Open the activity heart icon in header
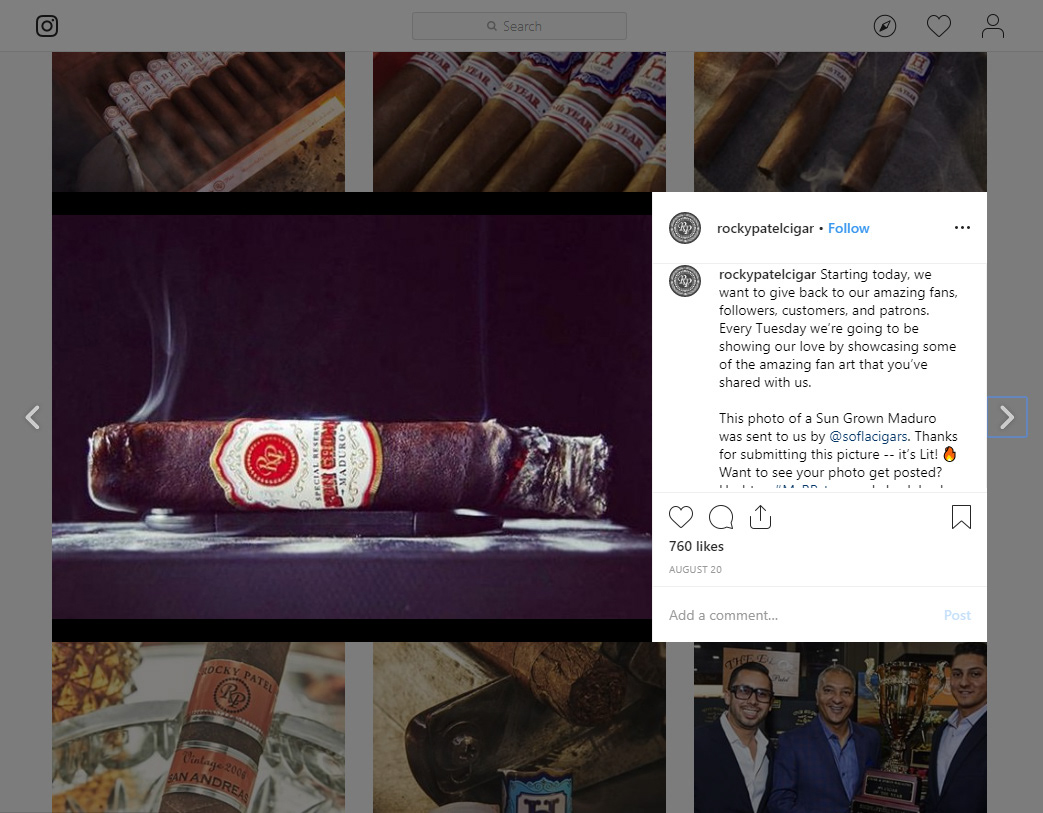Viewport: 1043px width, 813px height. pyautogui.click(x=939, y=26)
